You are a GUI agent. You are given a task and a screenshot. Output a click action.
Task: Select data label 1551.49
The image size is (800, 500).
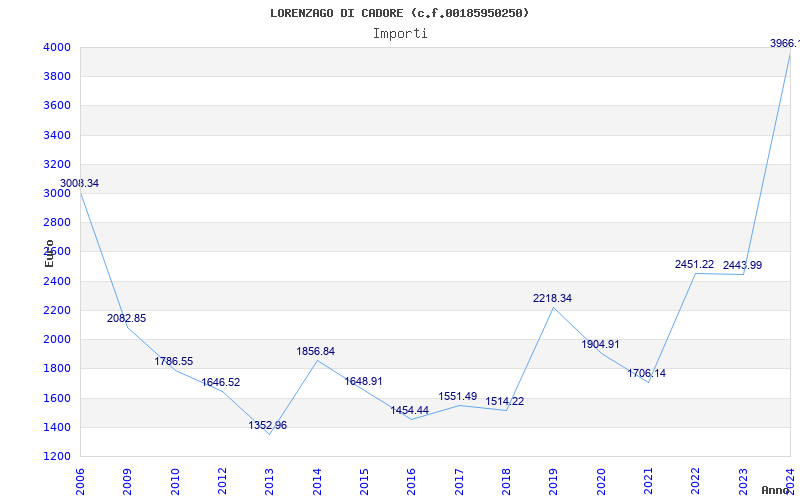pyautogui.click(x=458, y=396)
